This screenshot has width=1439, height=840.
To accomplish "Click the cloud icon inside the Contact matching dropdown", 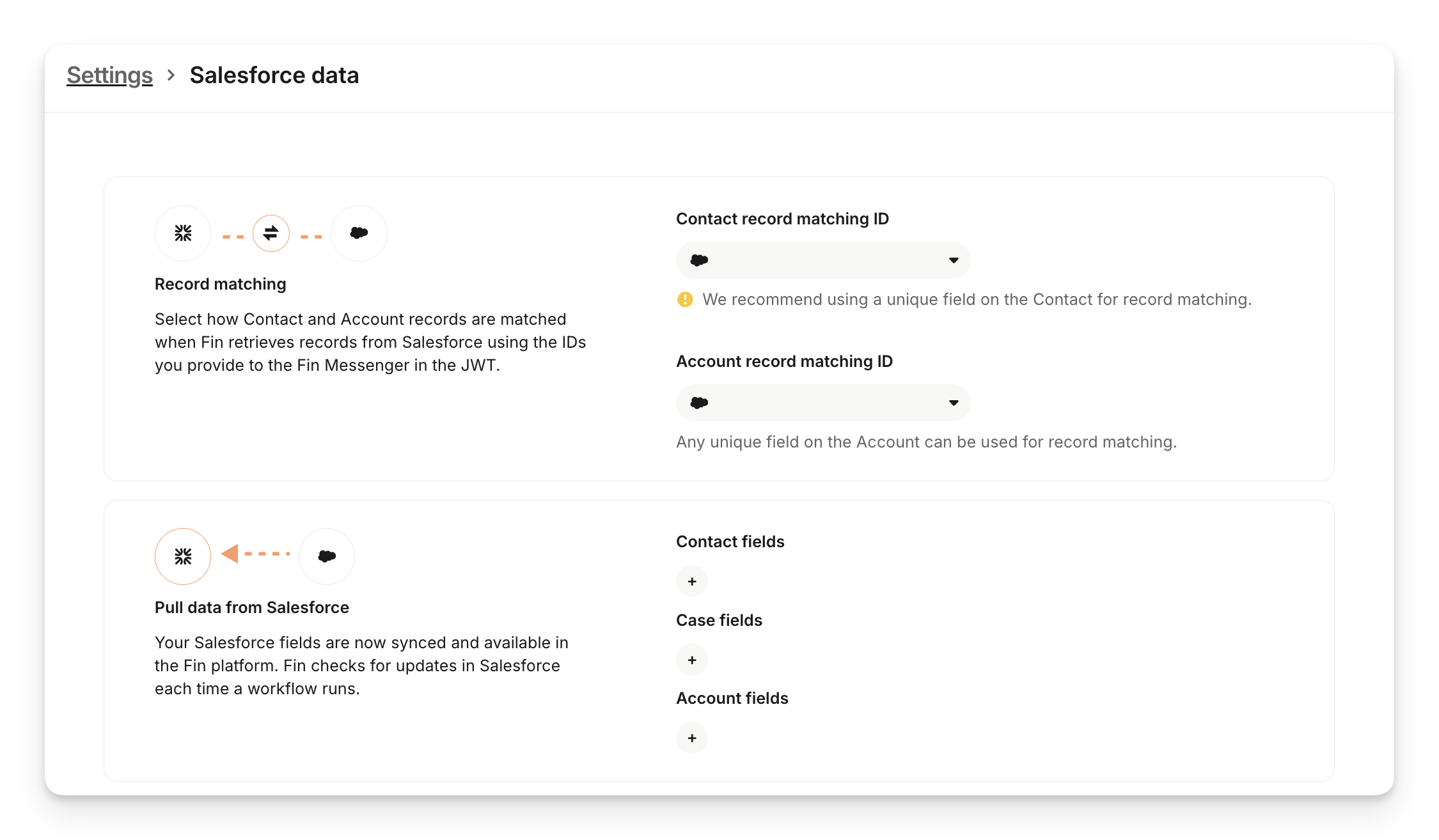I will coord(699,260).
